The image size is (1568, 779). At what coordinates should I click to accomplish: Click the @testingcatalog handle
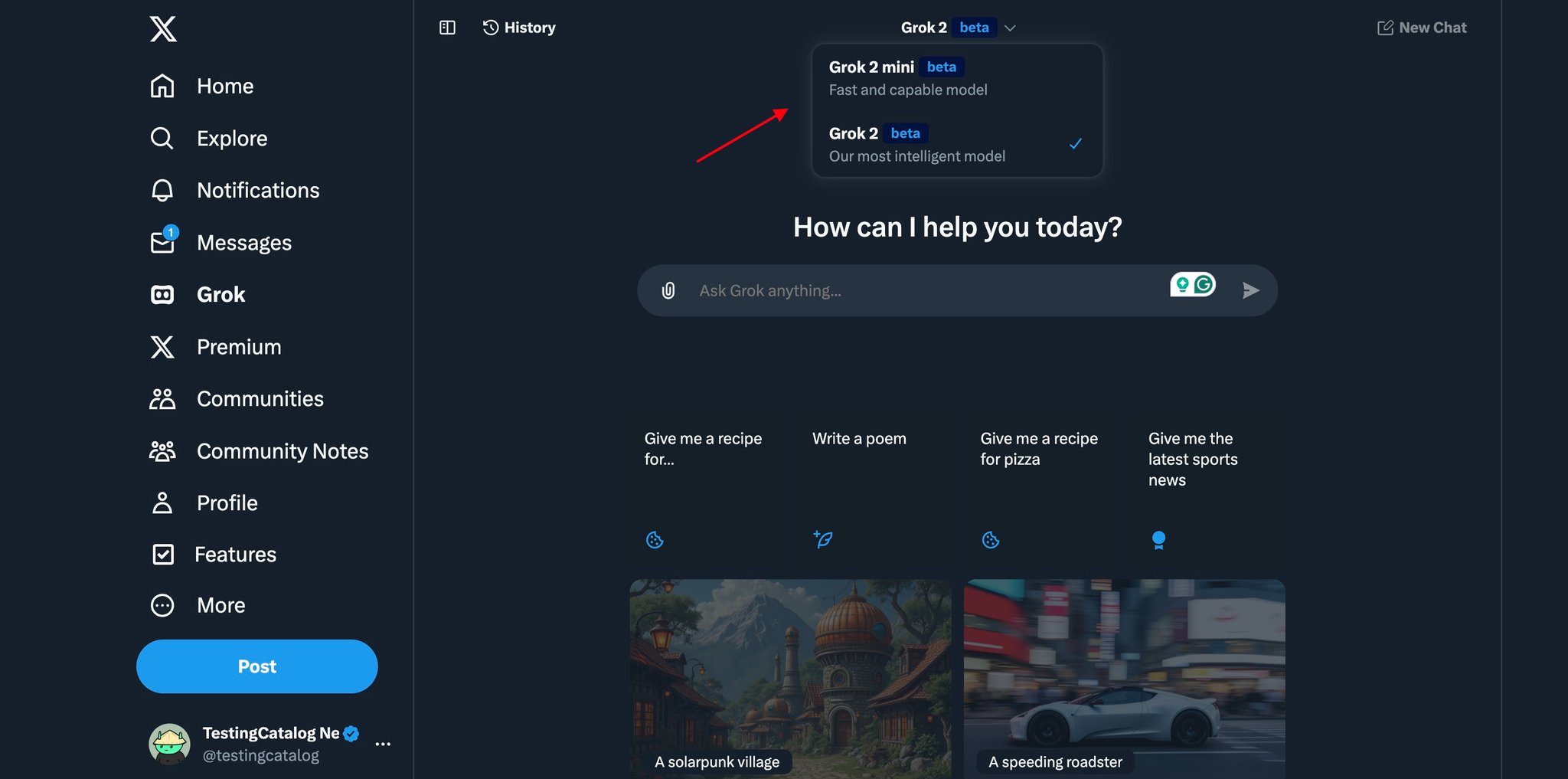[x=260, y=755]
